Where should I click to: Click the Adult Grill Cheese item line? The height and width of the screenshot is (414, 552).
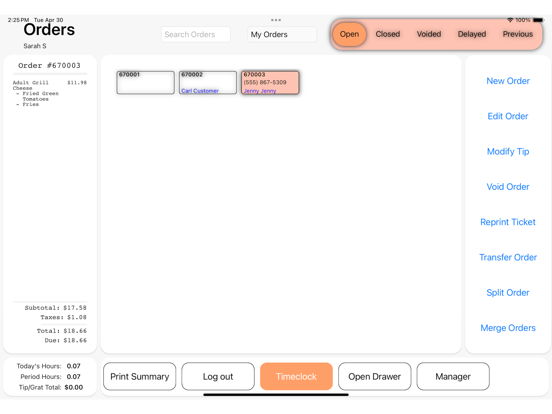click(x=50, y=85)
